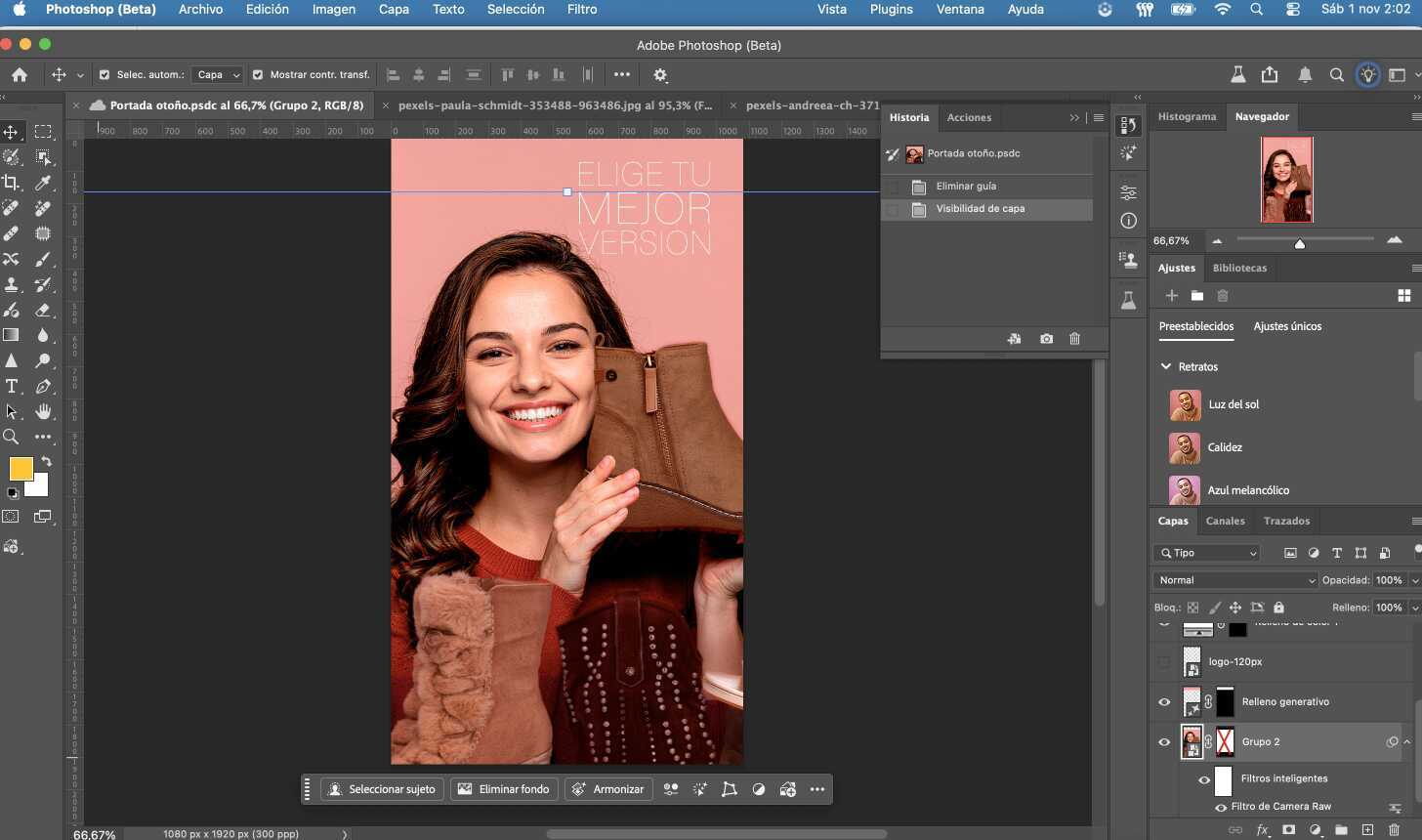Select the Hand tool
Screen dimensions: 1422x840
click(43, 411)
